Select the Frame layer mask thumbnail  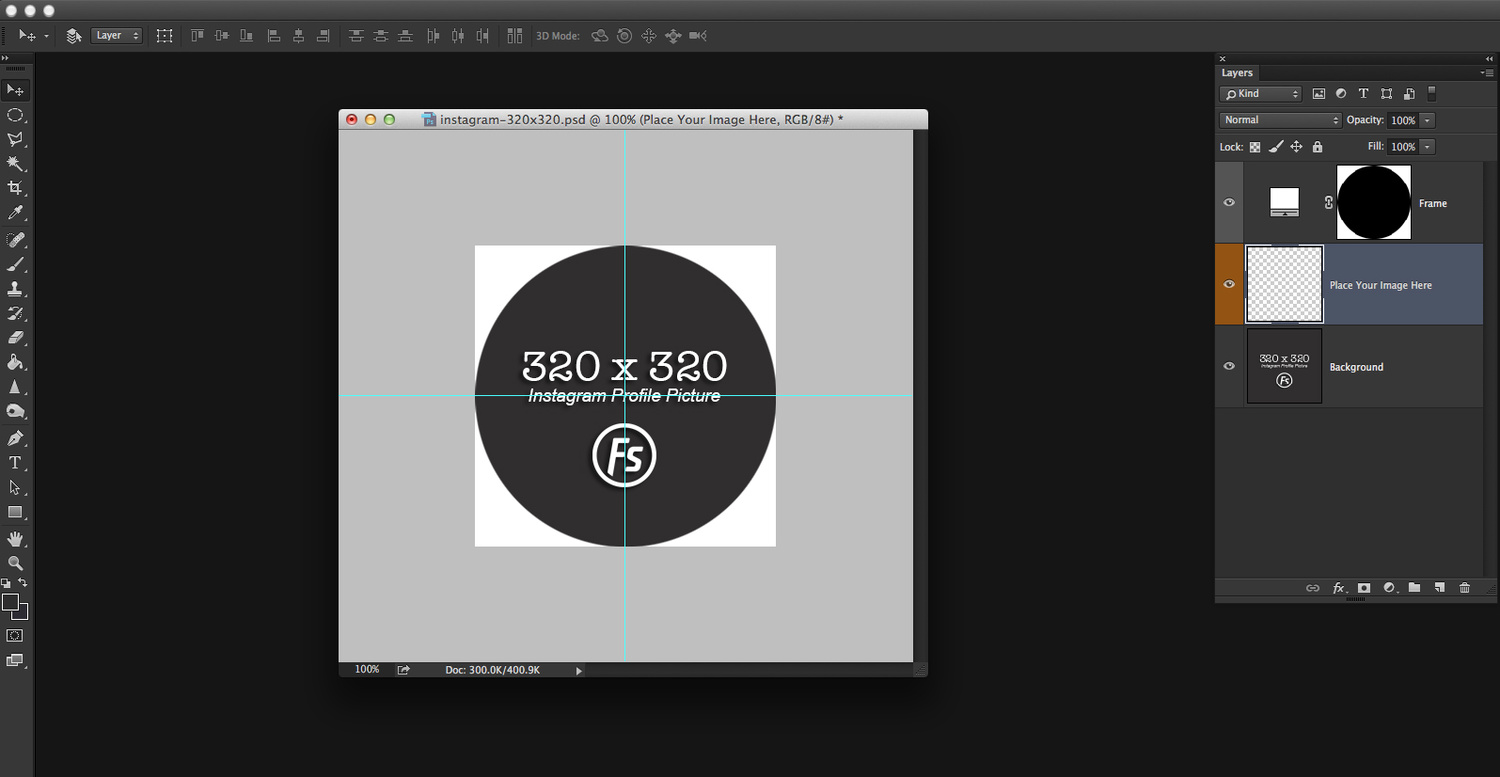(x=1374, y=203)
